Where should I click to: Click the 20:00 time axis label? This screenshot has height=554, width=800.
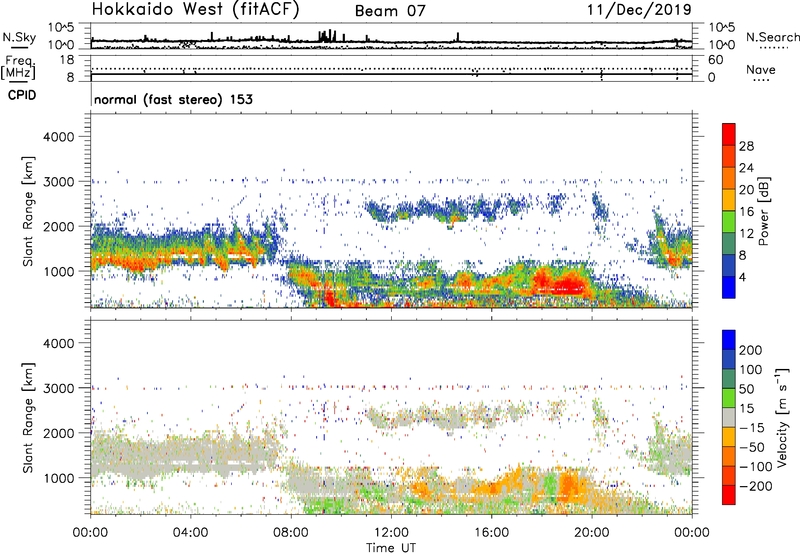point(592,533)
